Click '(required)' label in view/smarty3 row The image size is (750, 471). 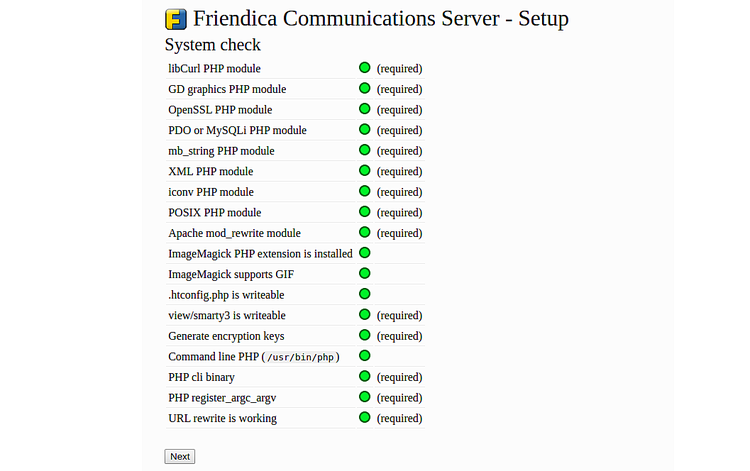pos(399,315)
